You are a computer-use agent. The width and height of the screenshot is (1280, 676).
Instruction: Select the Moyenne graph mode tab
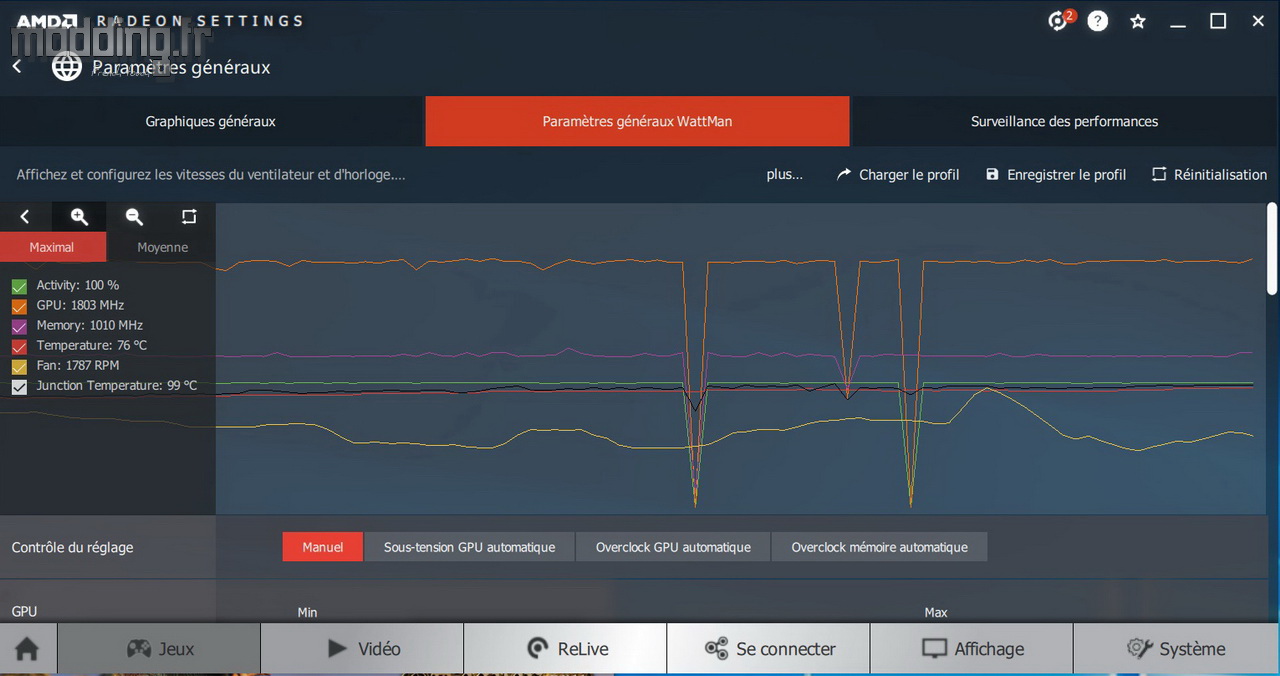(162, 247)
